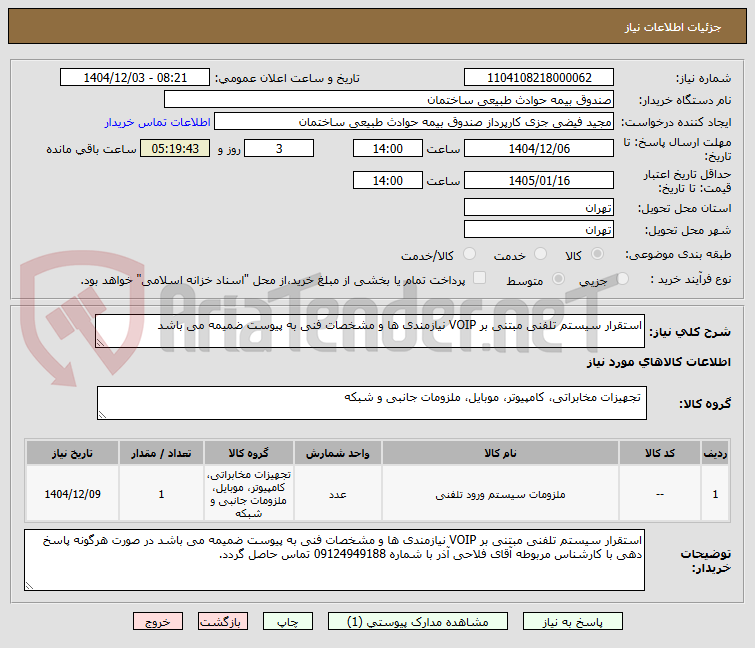The image size is (755, 648).
Task: Click the unit cell عدد
Action: (338, 494)
